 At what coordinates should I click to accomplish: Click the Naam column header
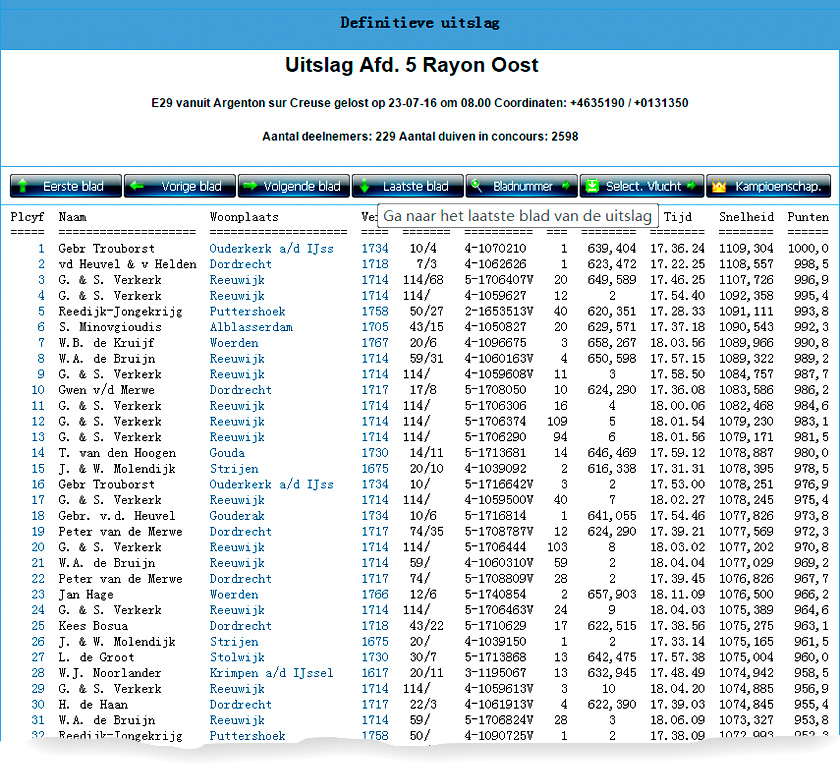coord(72,217)
